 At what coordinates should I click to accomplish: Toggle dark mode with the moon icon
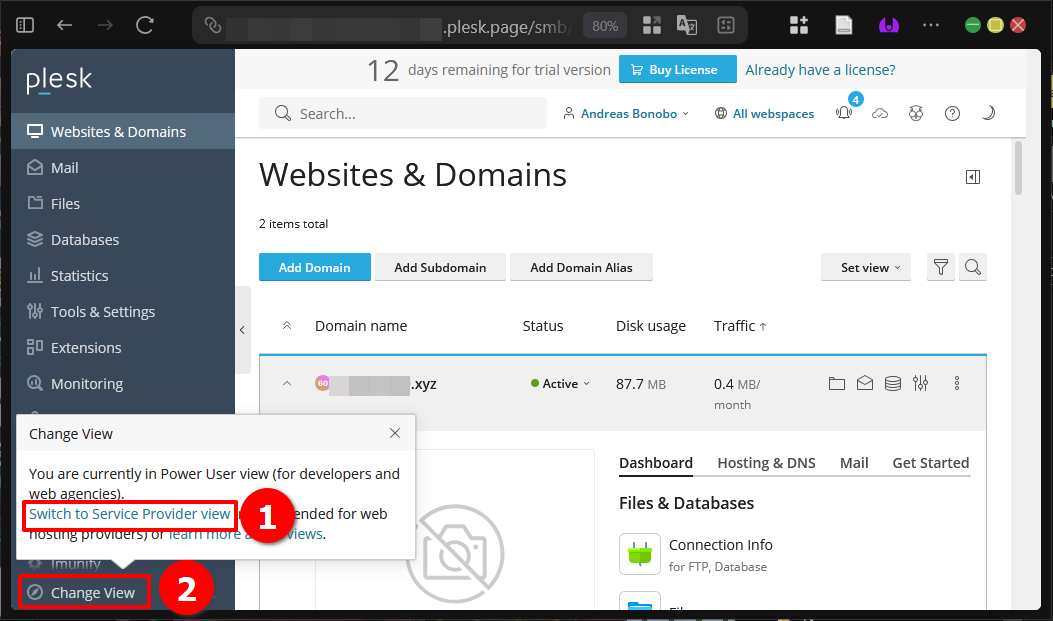click(x=988, y=113)
